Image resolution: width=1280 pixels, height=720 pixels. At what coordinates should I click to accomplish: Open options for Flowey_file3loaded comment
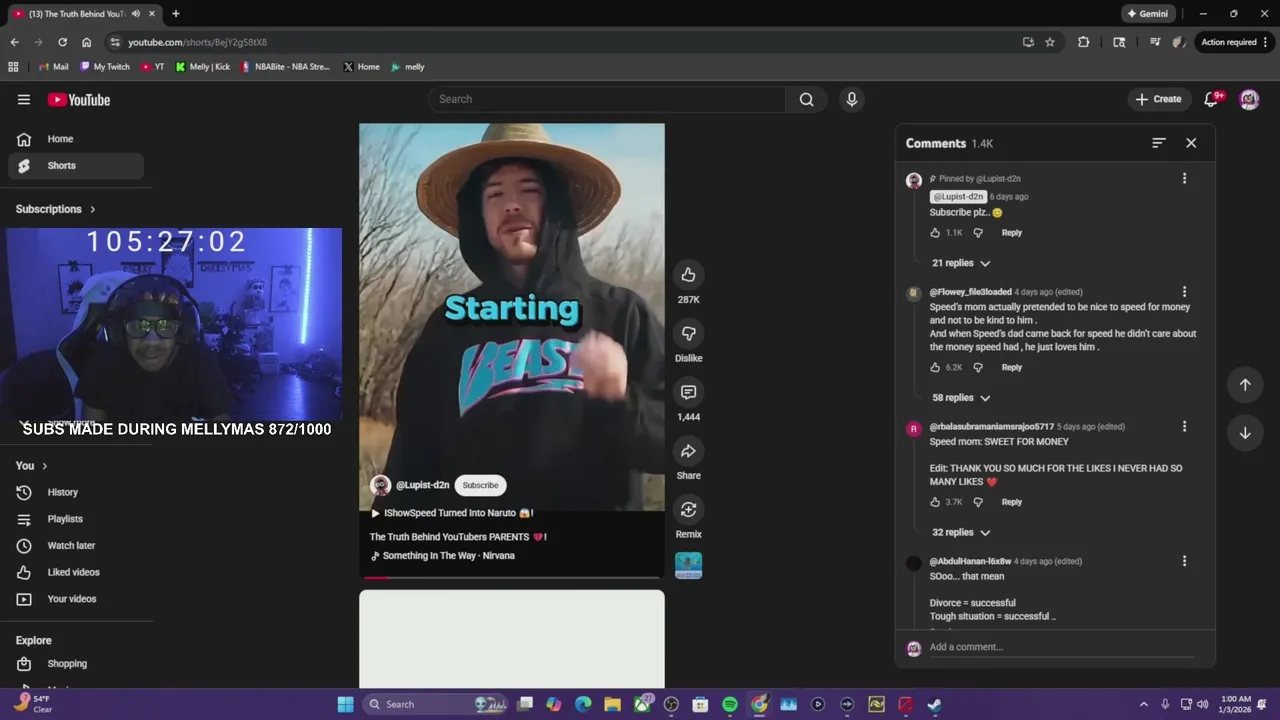coord(1184,292)
